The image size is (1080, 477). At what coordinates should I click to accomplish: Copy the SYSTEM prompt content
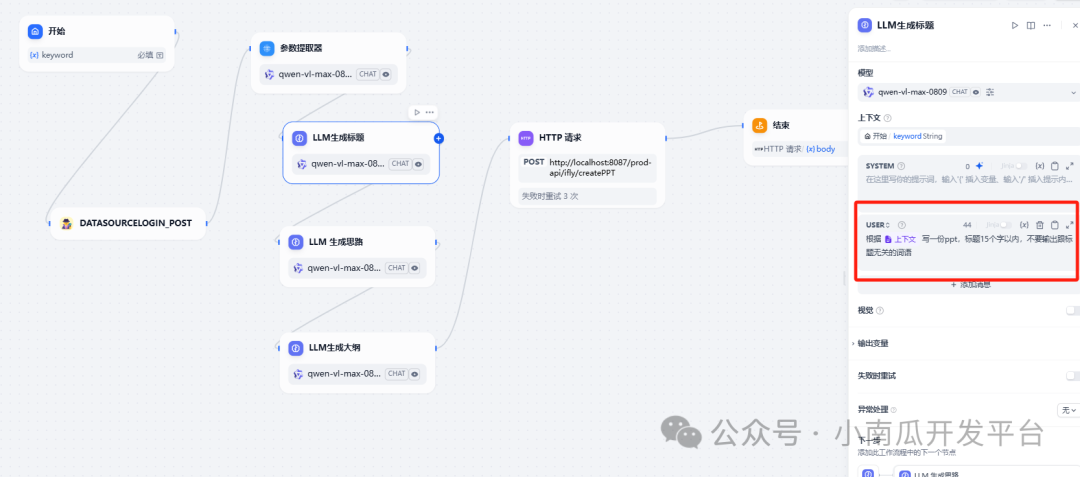[1055, 166]
